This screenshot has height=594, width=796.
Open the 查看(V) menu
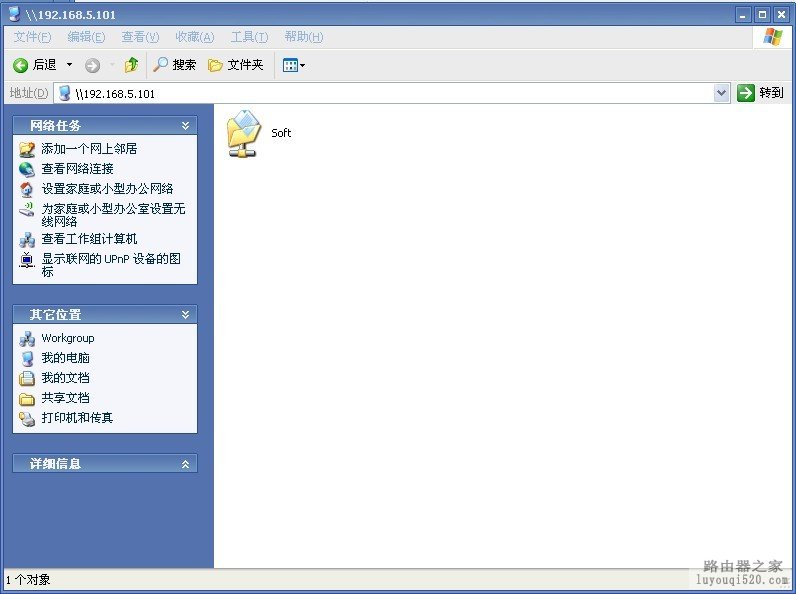point(140,37)
